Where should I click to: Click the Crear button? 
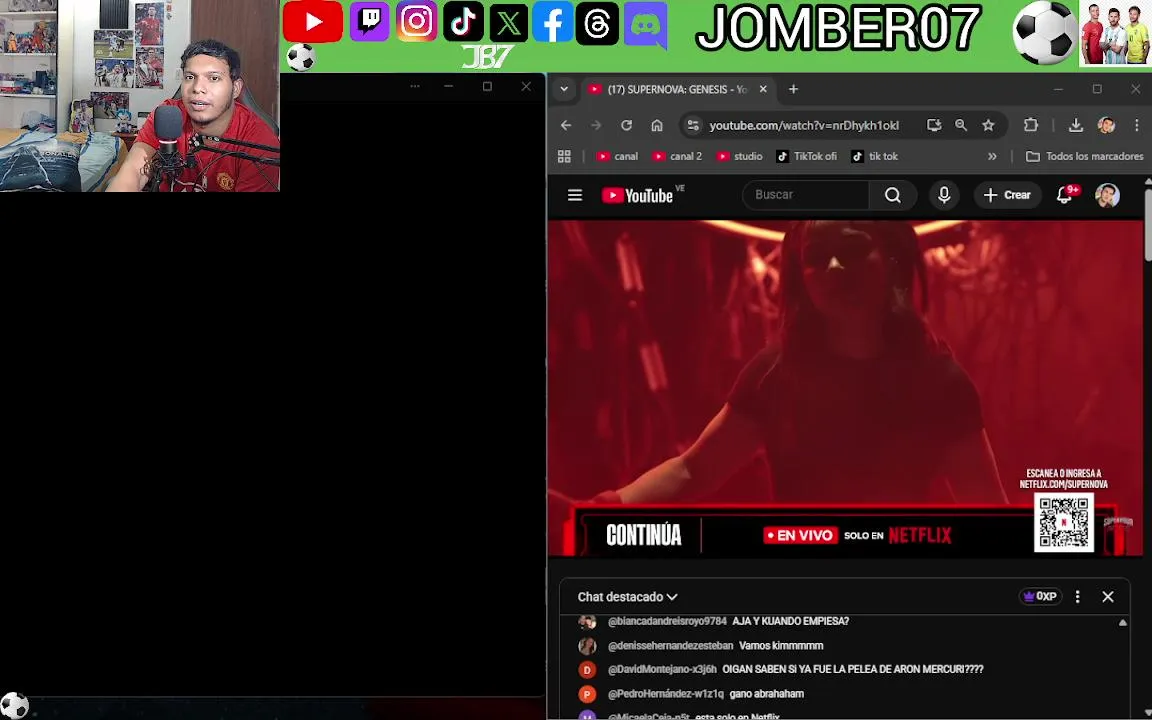point(1007,195)
